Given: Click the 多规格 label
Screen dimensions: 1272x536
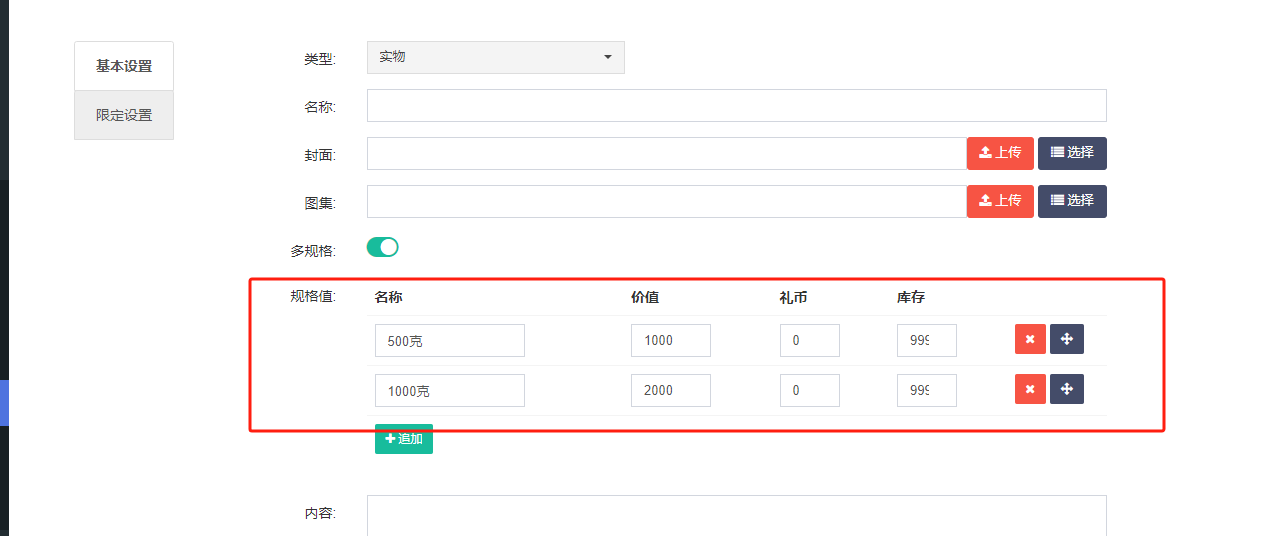Looking at the screenshot, I should tap(313, 251).
